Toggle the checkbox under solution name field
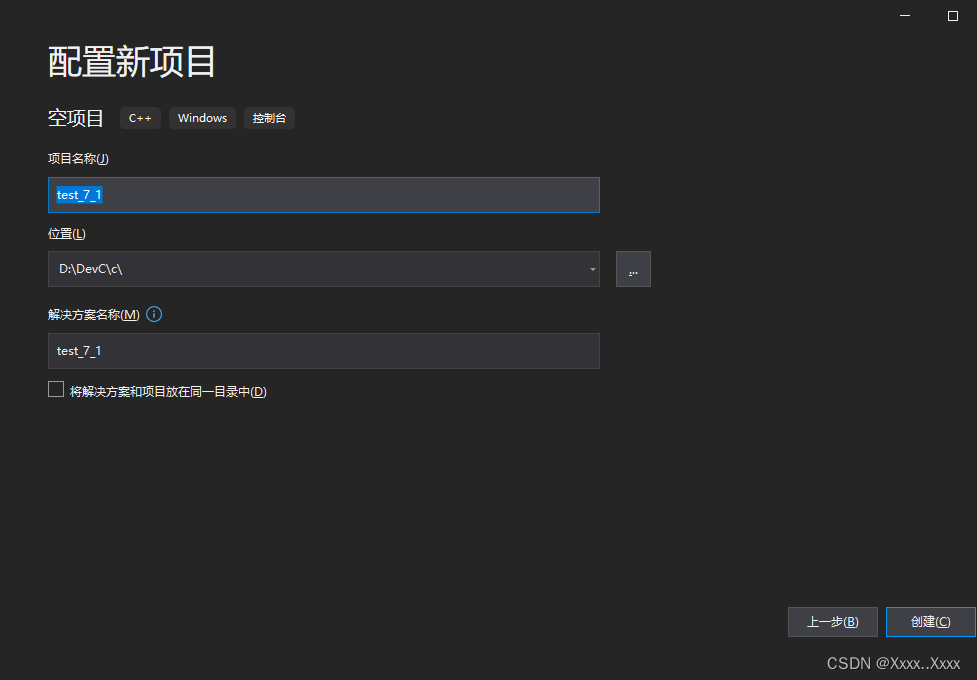Image resolution: width=977 pixels, height=680 pixels. pos(56,388)
